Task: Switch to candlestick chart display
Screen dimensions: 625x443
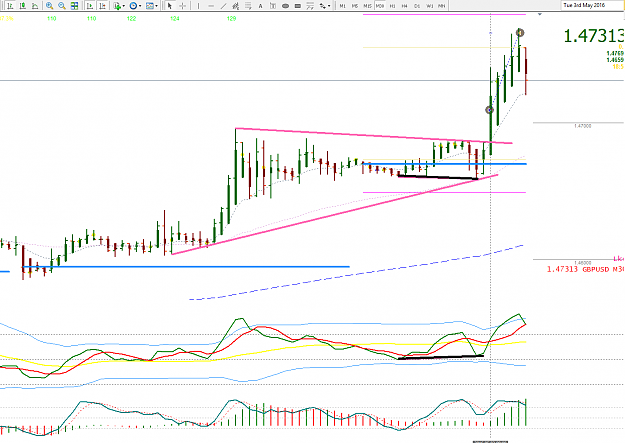Action: (x=23, y=6)
